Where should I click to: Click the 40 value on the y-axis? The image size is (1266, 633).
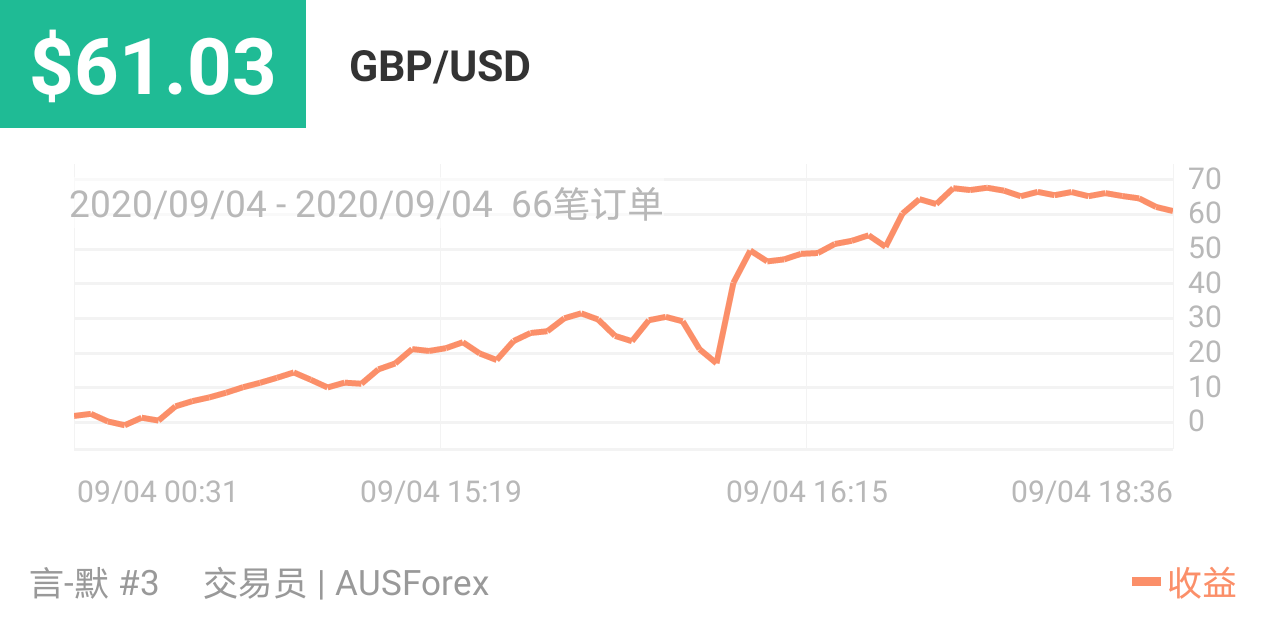pos(1204,283)
